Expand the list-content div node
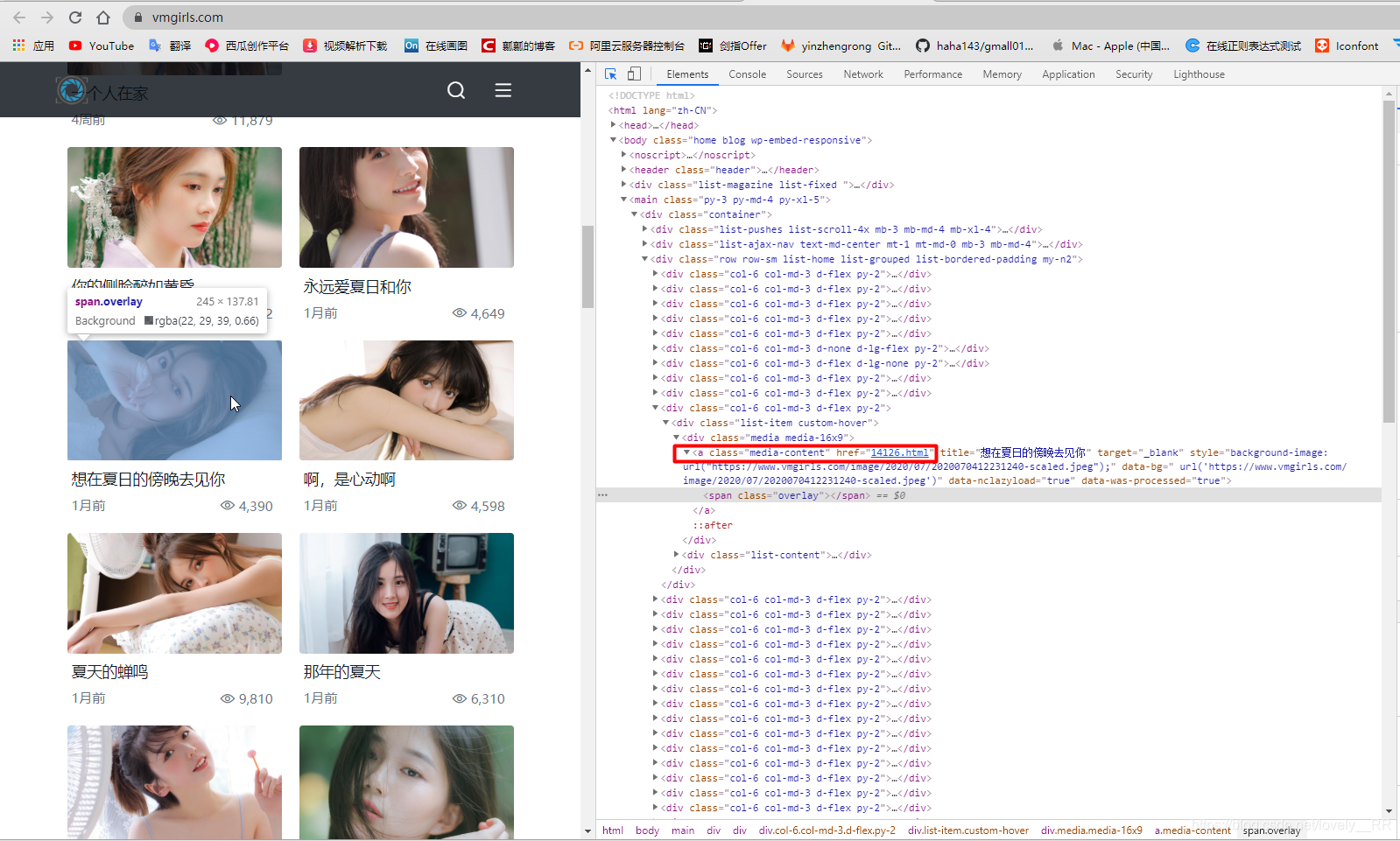Viewport: 1400px width, 841px height. point(676,555)
